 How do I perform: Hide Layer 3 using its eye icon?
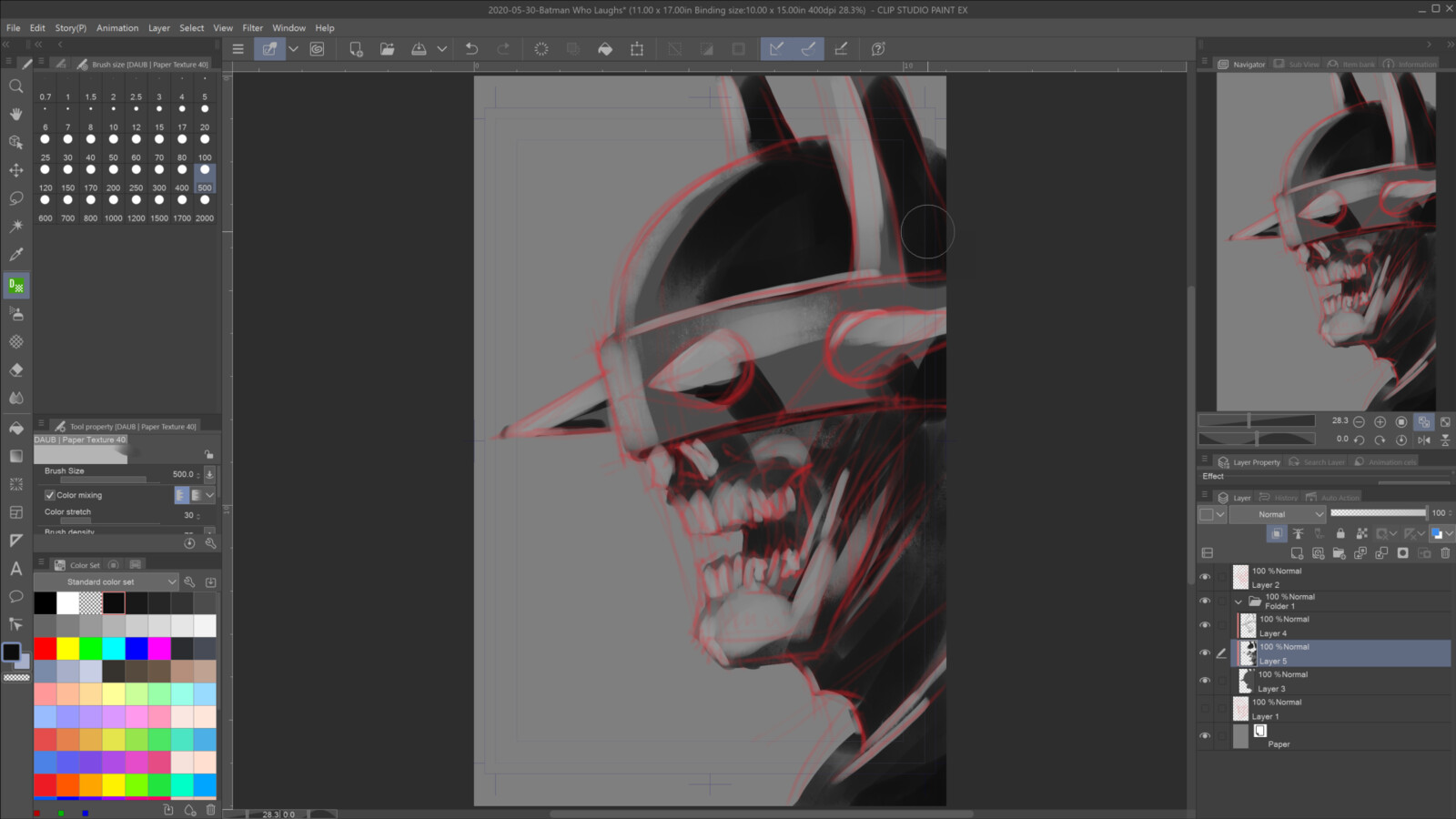pyautogui.click(x=1205, y=681)
